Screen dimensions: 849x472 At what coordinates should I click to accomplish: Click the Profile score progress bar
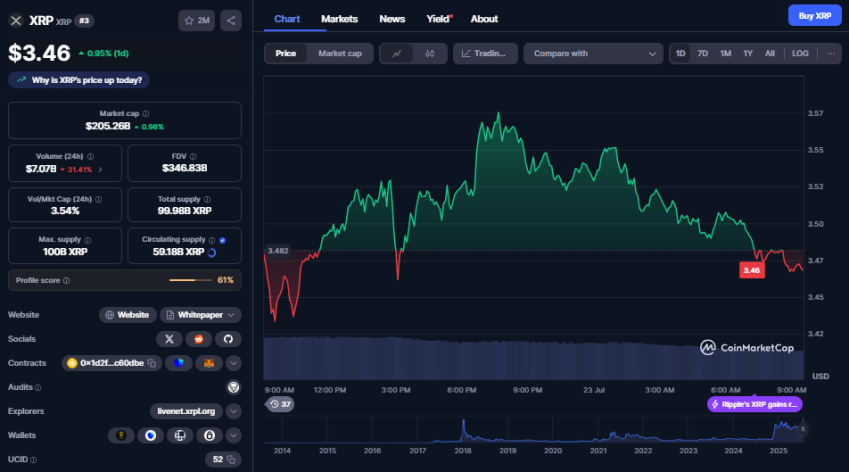(189, 280)
